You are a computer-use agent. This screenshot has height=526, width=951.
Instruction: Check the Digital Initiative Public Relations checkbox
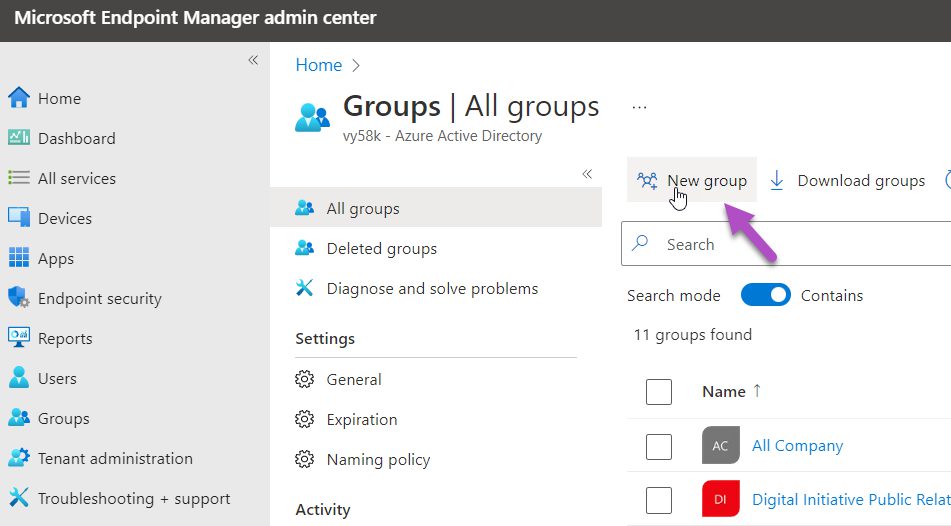tap(659, 501)
